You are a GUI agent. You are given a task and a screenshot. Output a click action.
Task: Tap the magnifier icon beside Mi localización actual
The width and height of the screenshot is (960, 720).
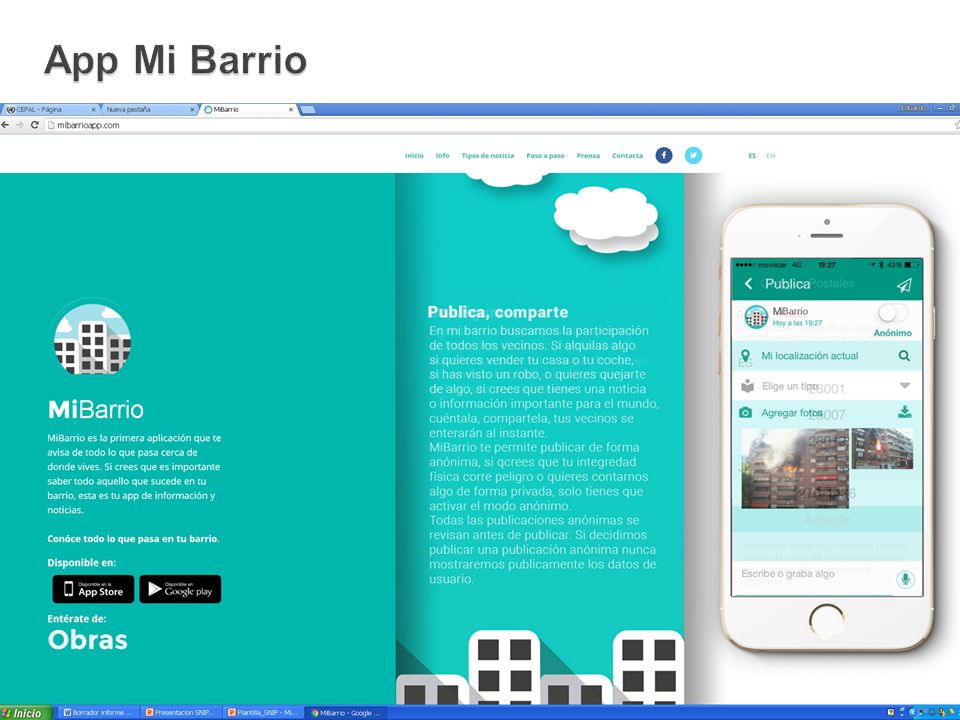tap(904, 356)
